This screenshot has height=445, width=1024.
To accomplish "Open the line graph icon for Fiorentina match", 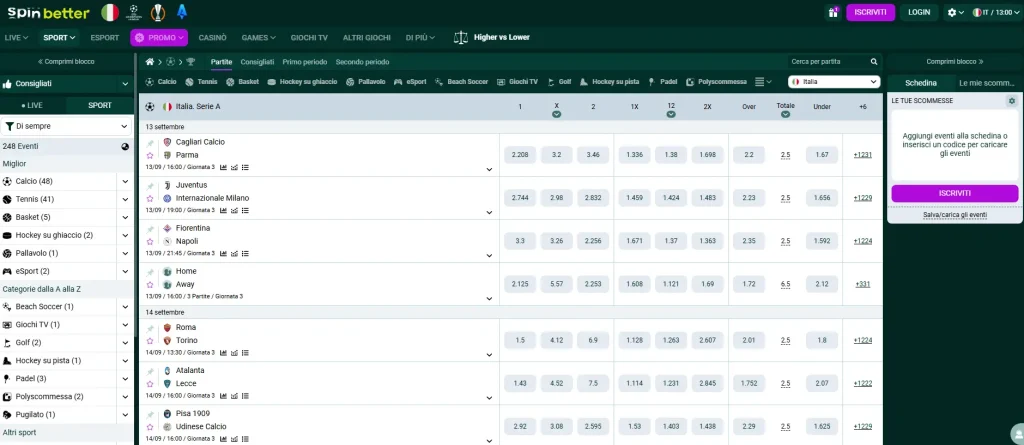I will pyautogui.click(x=234, y=254).
